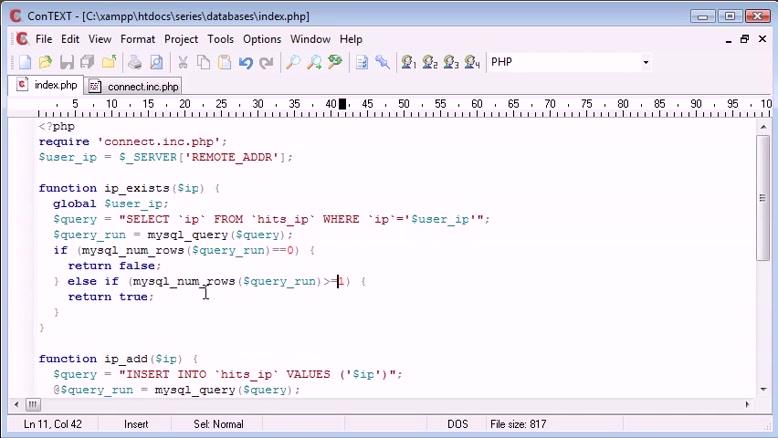The height and width of the screenshot is (438, 778).
Task: Copy selection using the Copy icon
Action: point(203,63)
